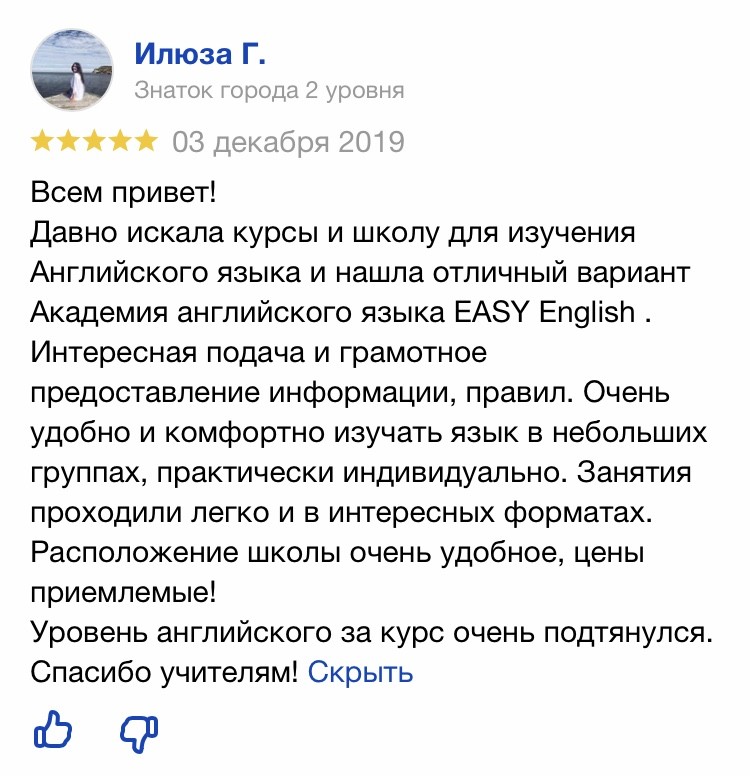750x776 pixels.
Task: Click the second rating star
Action: pos(68,141)
